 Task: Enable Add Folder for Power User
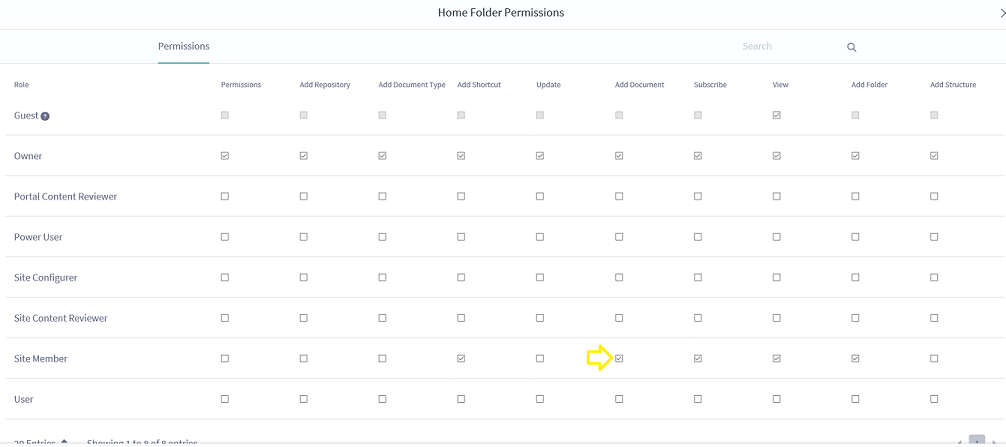click(855, 237)
